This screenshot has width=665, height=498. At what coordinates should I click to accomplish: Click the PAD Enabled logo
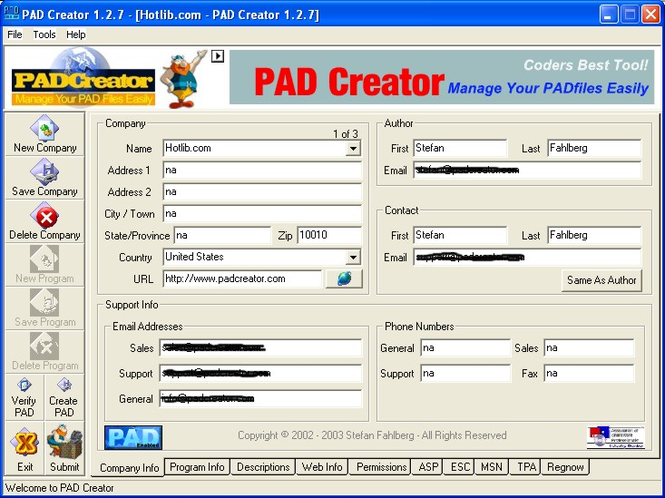[x=133, y=437]
